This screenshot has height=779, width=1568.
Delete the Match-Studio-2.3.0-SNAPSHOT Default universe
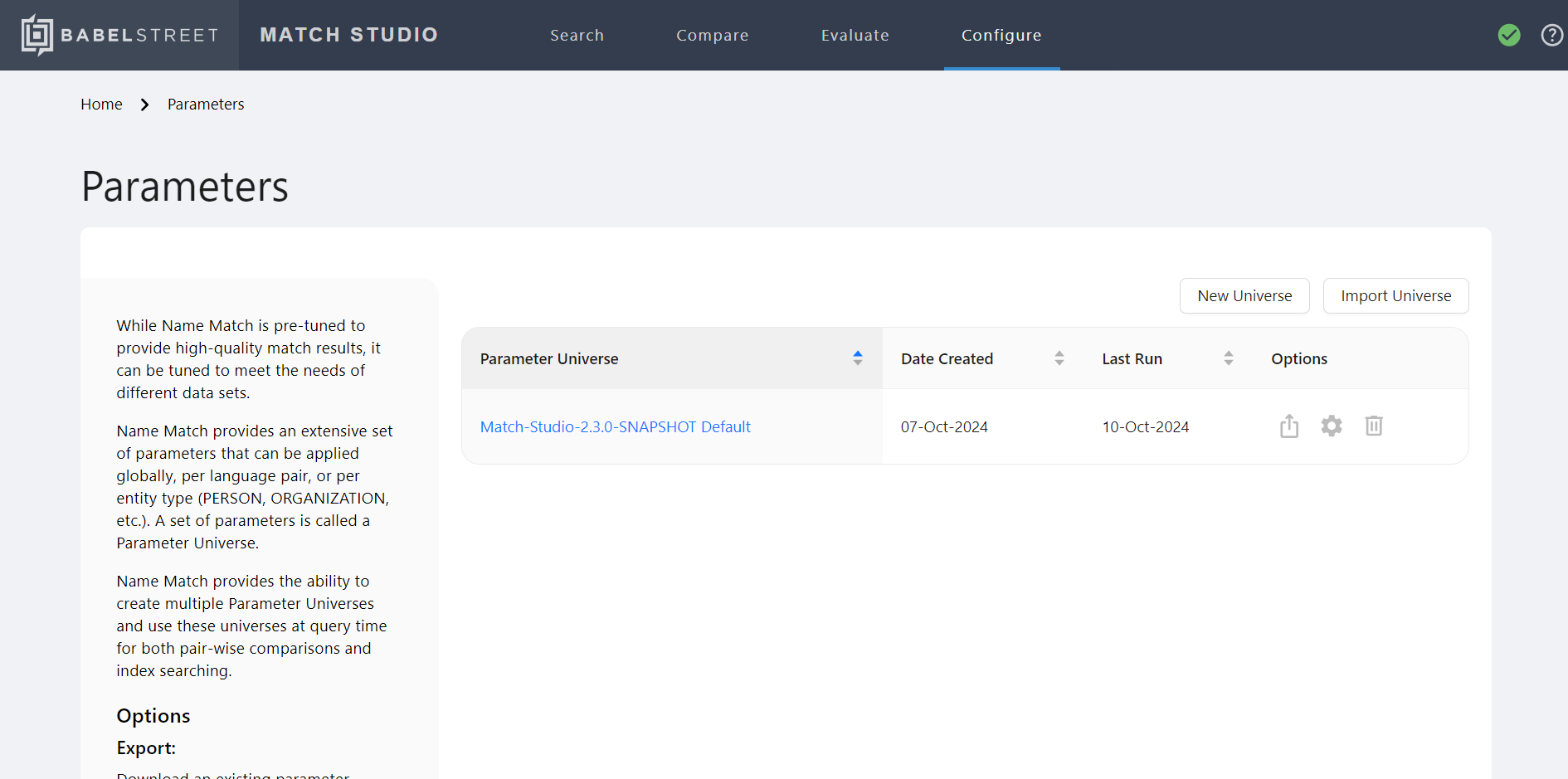(x=1374, y=426)
